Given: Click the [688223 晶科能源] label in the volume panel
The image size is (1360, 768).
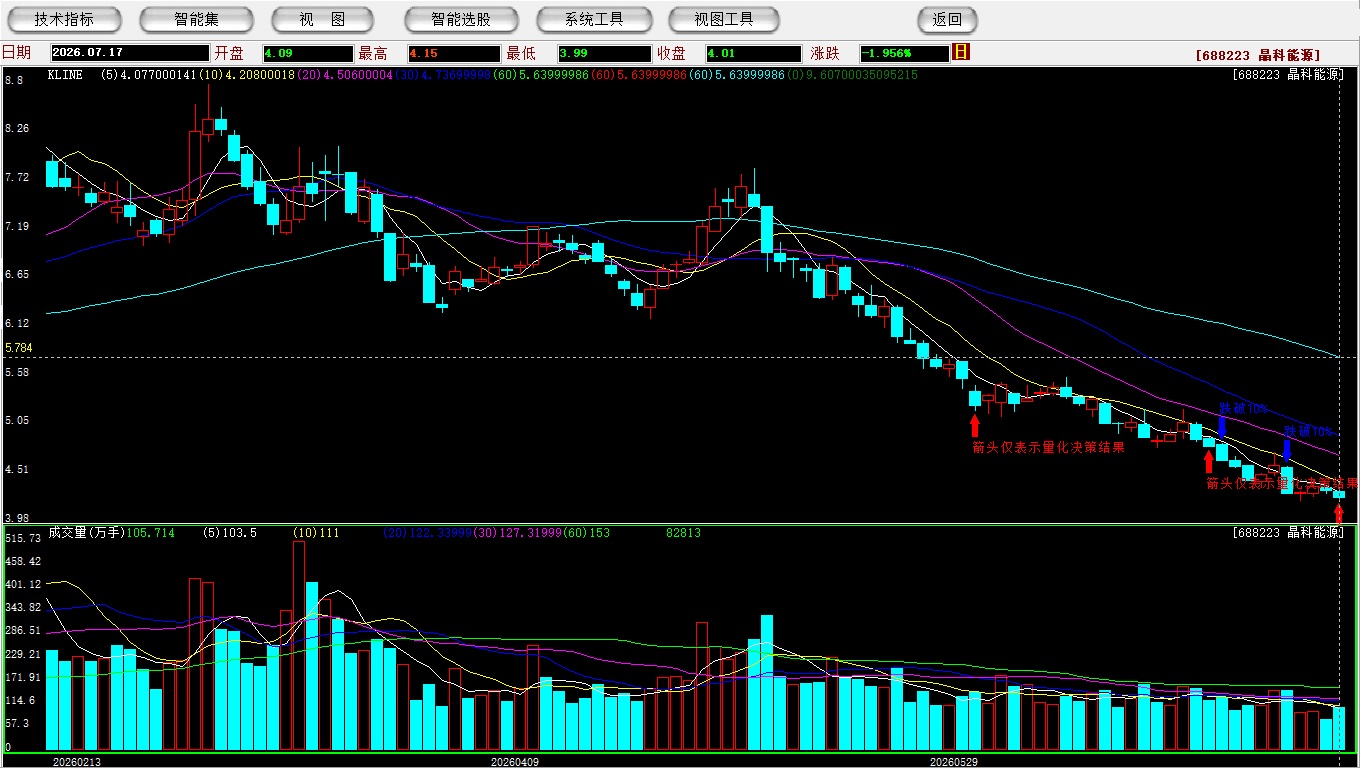Looking at the screenshot, I should click(1288, 533).
